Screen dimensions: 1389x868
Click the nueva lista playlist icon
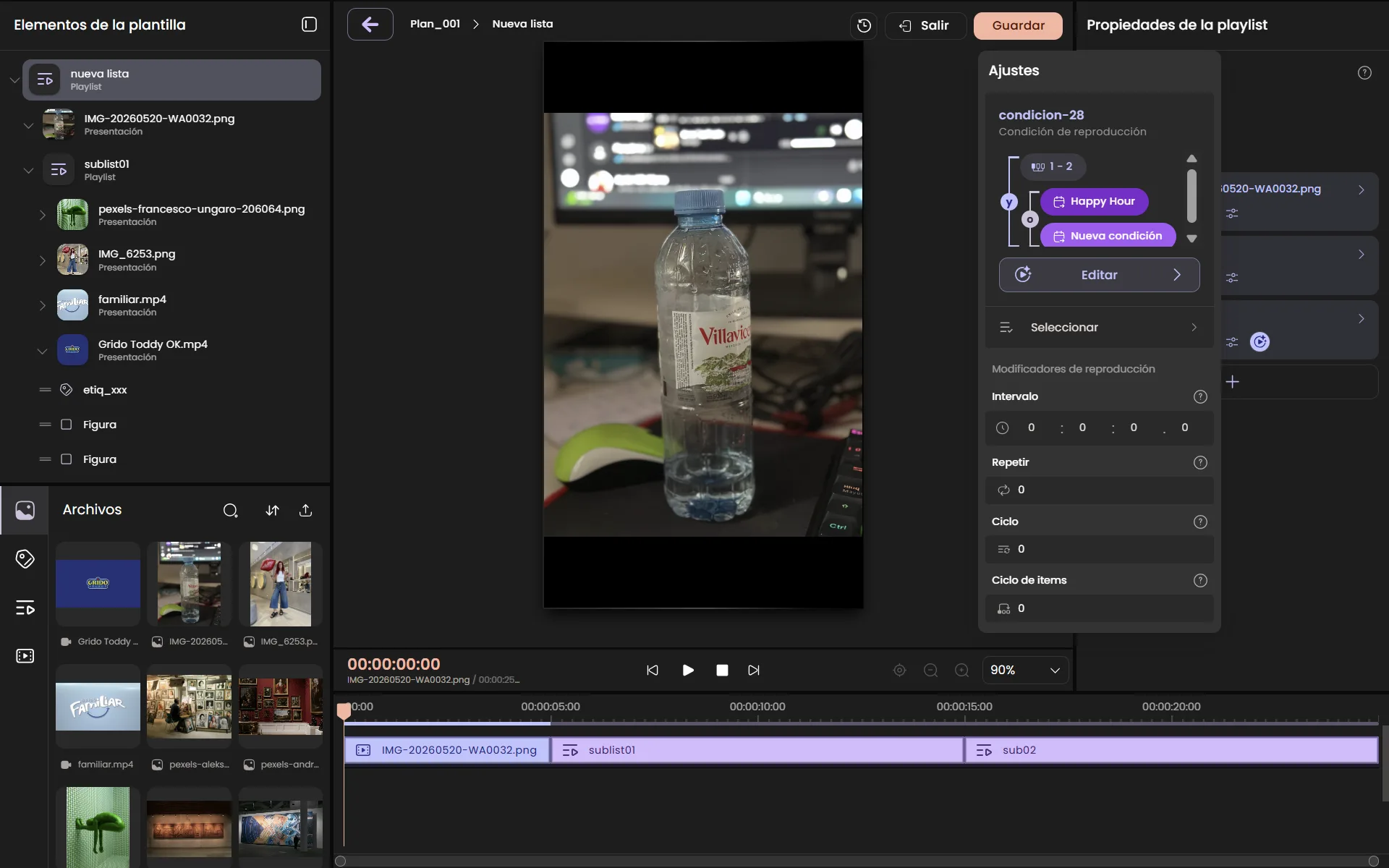click(x=45, y=80)
